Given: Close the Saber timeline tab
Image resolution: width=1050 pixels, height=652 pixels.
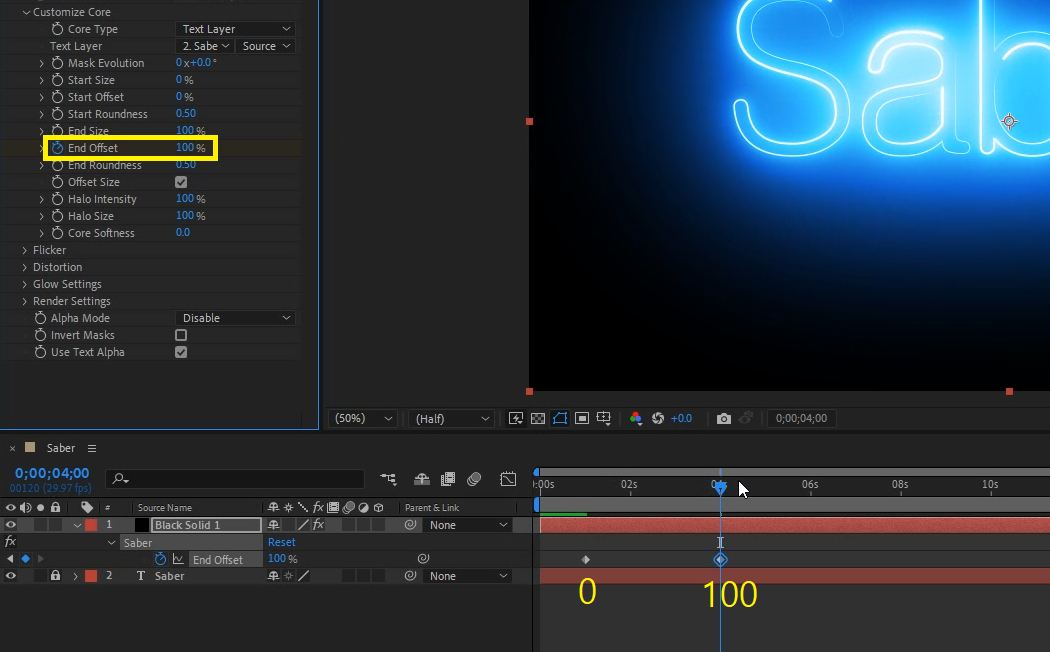Looking at the screenshot, I should (x=12, y=448).
